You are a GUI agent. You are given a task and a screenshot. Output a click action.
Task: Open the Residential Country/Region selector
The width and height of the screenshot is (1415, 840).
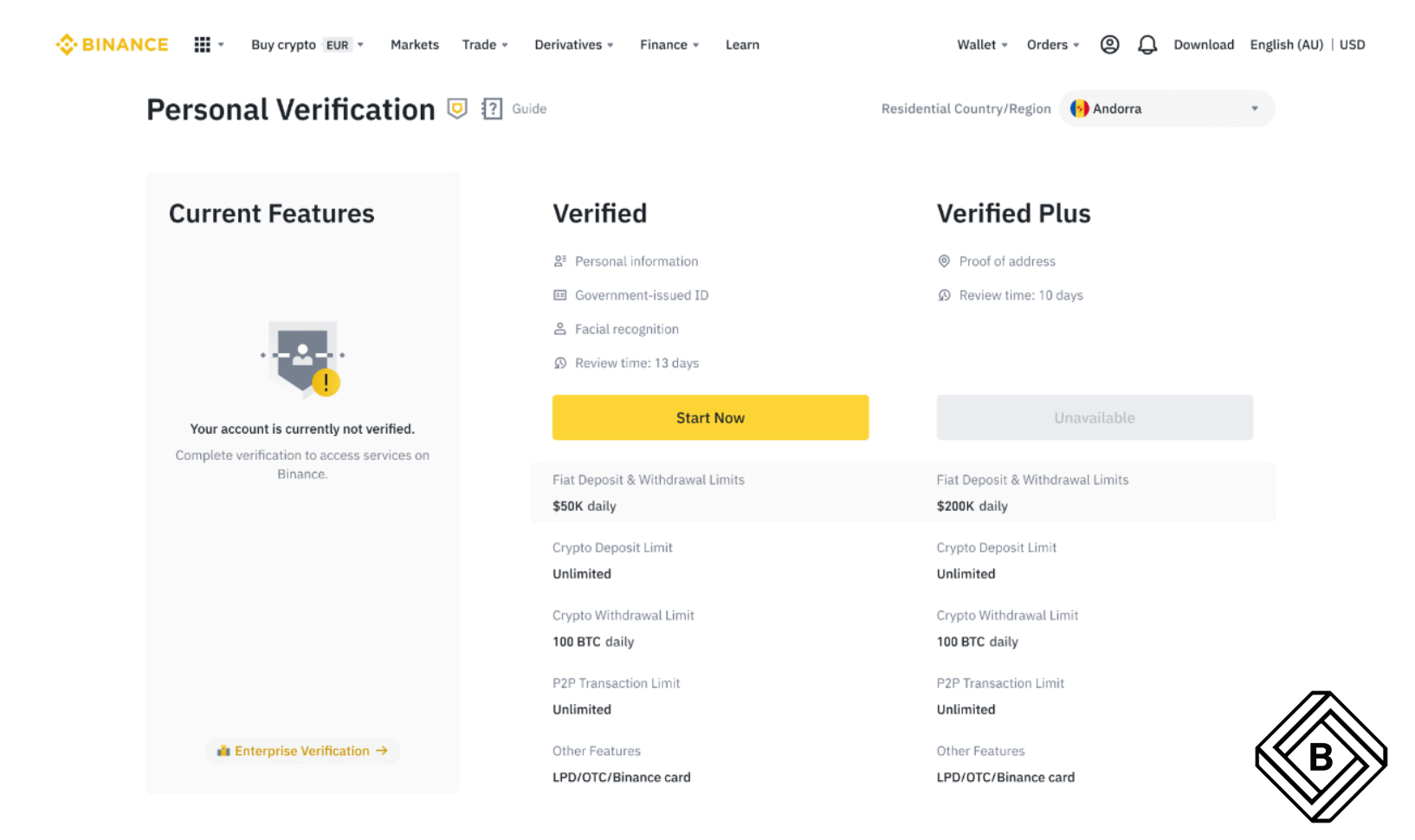click(1166, 108)
